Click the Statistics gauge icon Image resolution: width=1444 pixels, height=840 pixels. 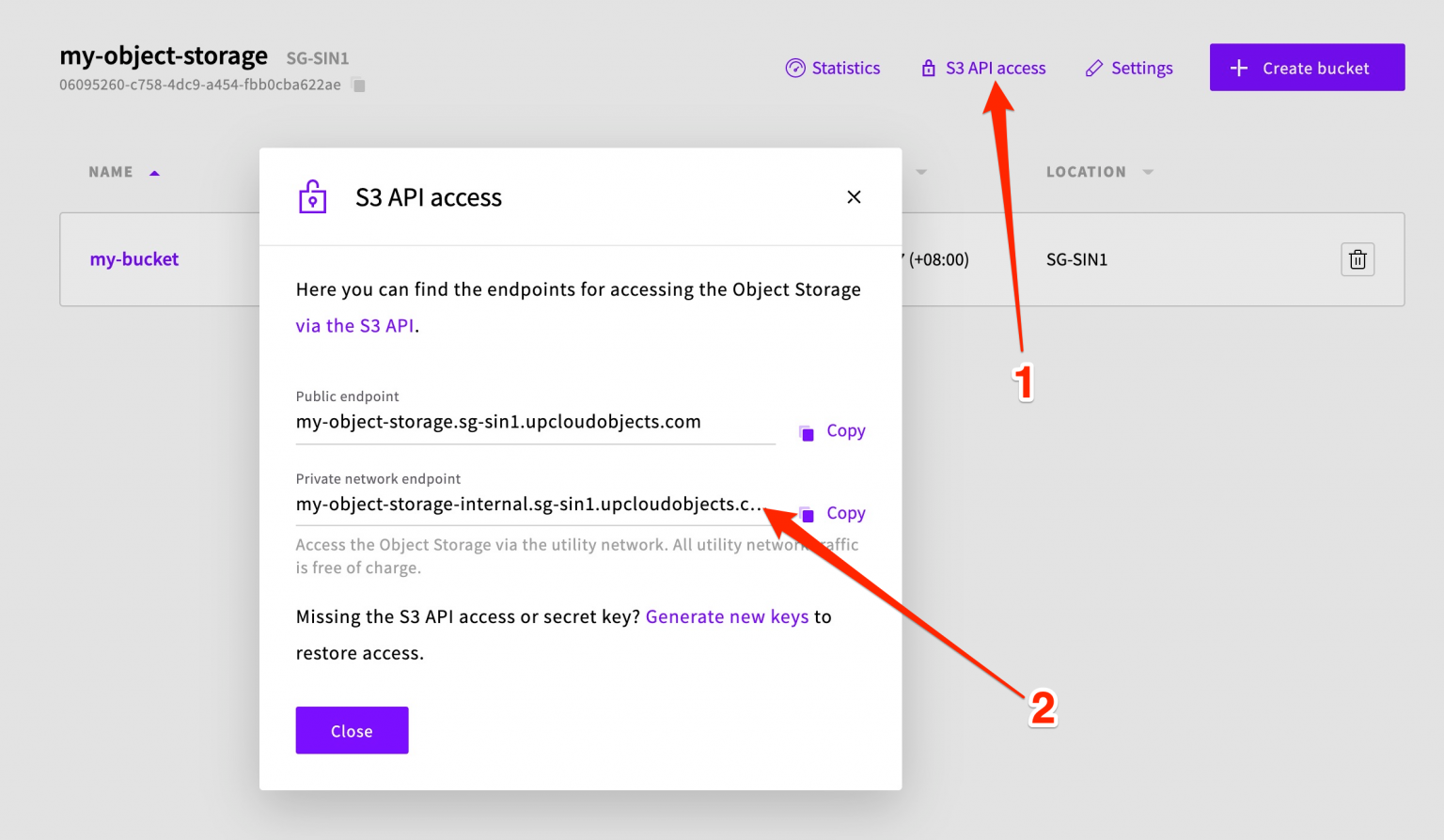(795, 68)
